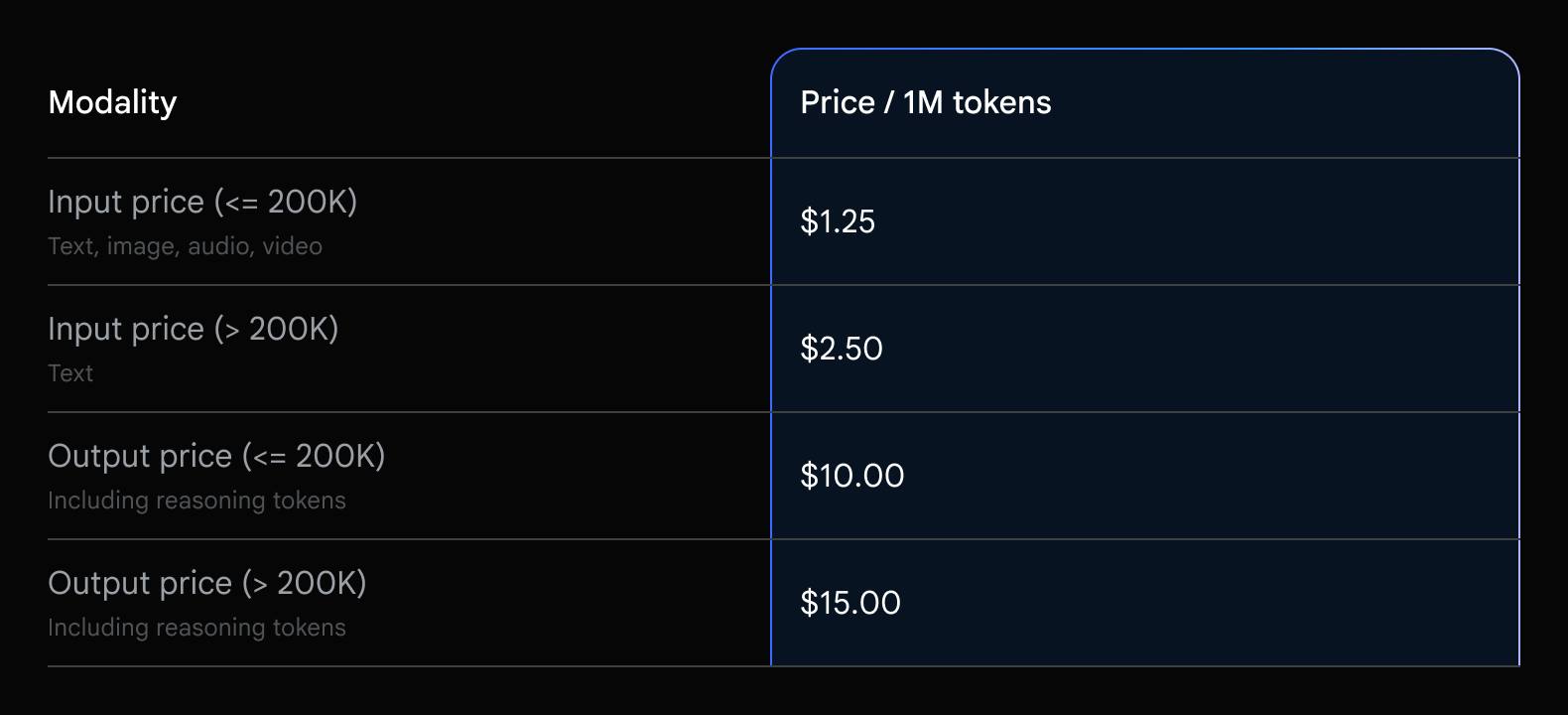Viewport: 1568px width, 715px height.
Task: Click the $10.00 price value
Action: click(851, 476)
